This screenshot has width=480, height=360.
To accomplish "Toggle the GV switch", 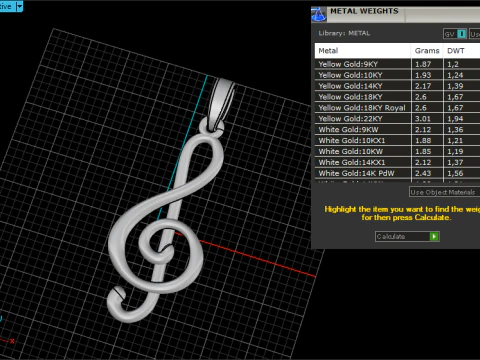I will tap(455, 34).
